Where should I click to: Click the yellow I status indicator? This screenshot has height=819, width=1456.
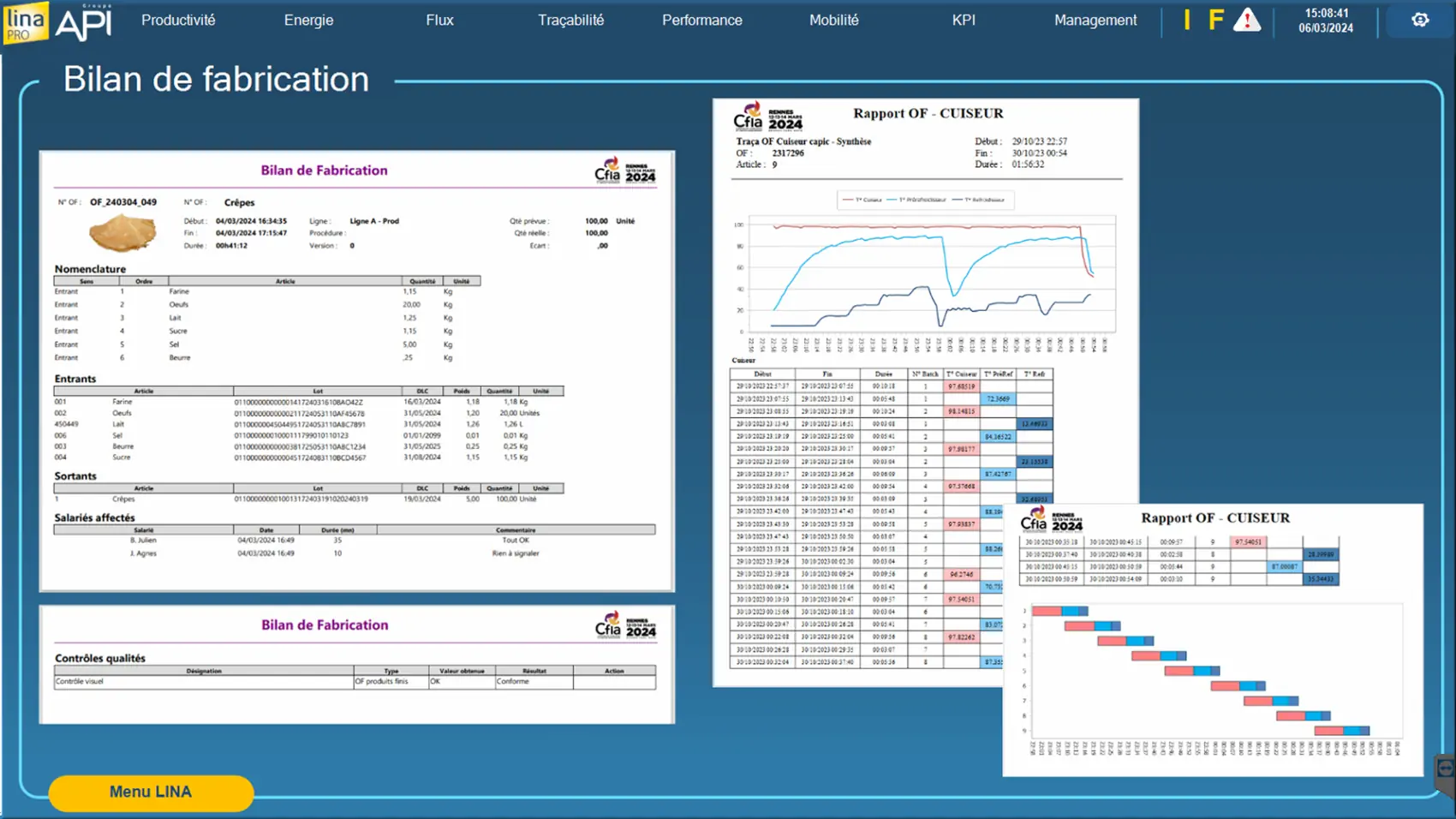click(x=1187, y=20)
